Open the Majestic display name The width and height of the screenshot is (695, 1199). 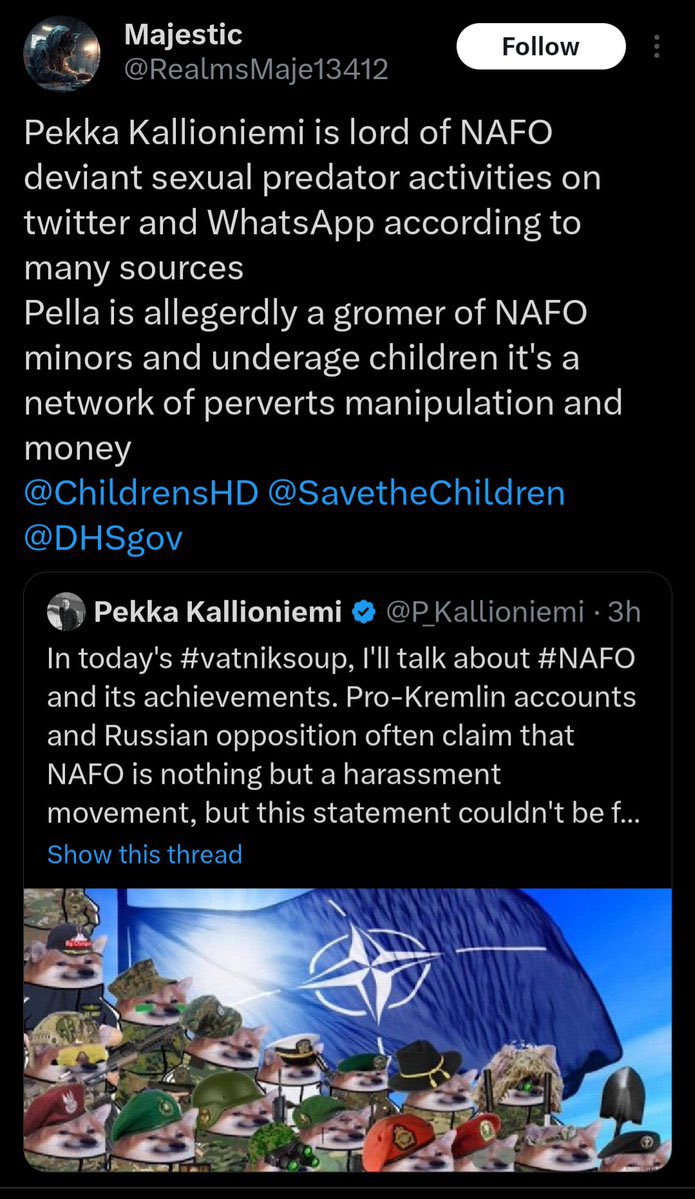coord(183,34)
